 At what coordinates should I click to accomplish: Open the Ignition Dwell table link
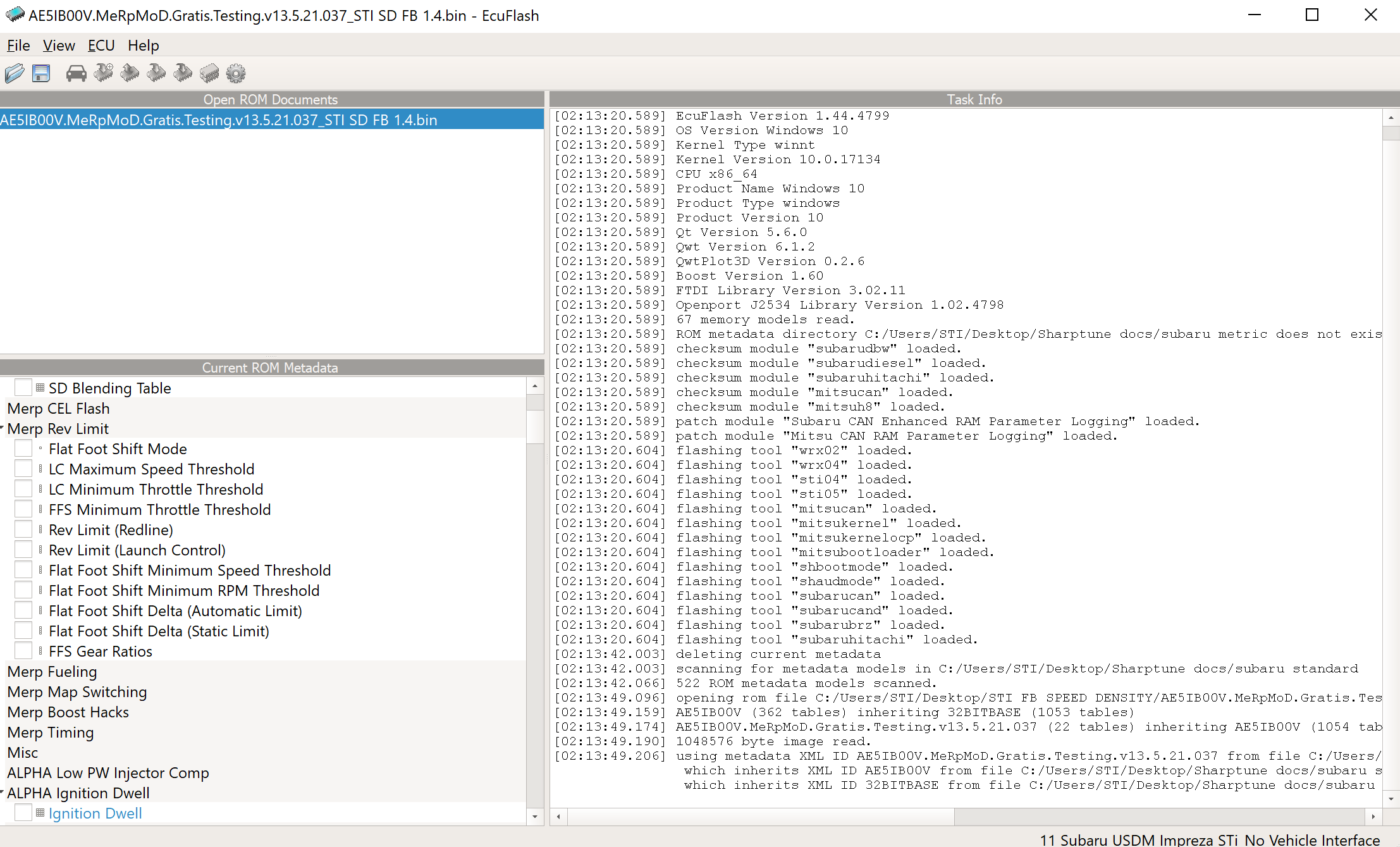click(x=95, y=813)
